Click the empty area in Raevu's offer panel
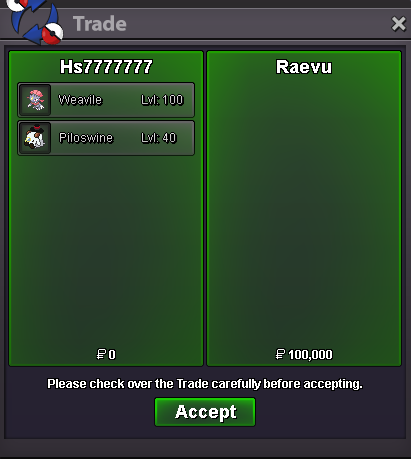 point(304,210)
